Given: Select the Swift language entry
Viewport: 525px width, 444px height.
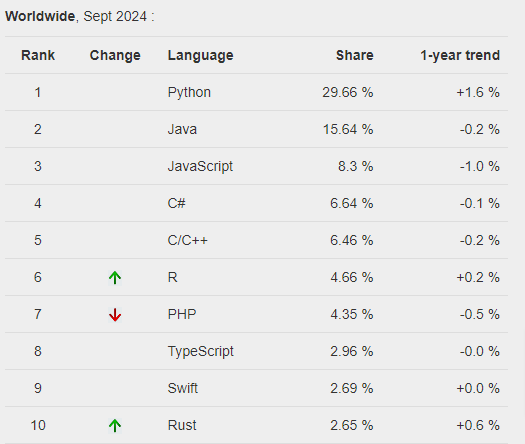Looking at the screenshot, I should click(x=182, y=388).
